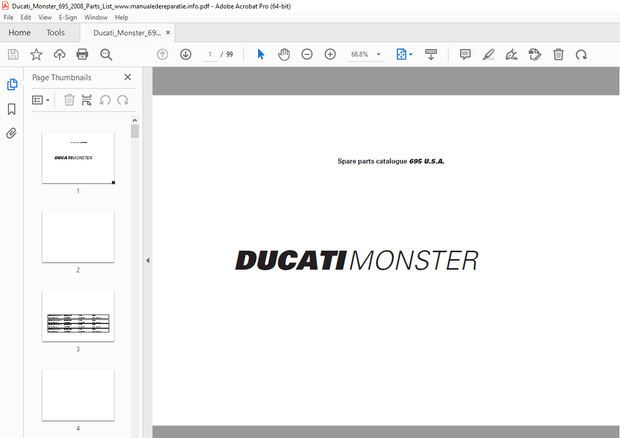Open Page Thumbnails sidebar icon
This screenshot has height=438, width=620.
[12, 84]
